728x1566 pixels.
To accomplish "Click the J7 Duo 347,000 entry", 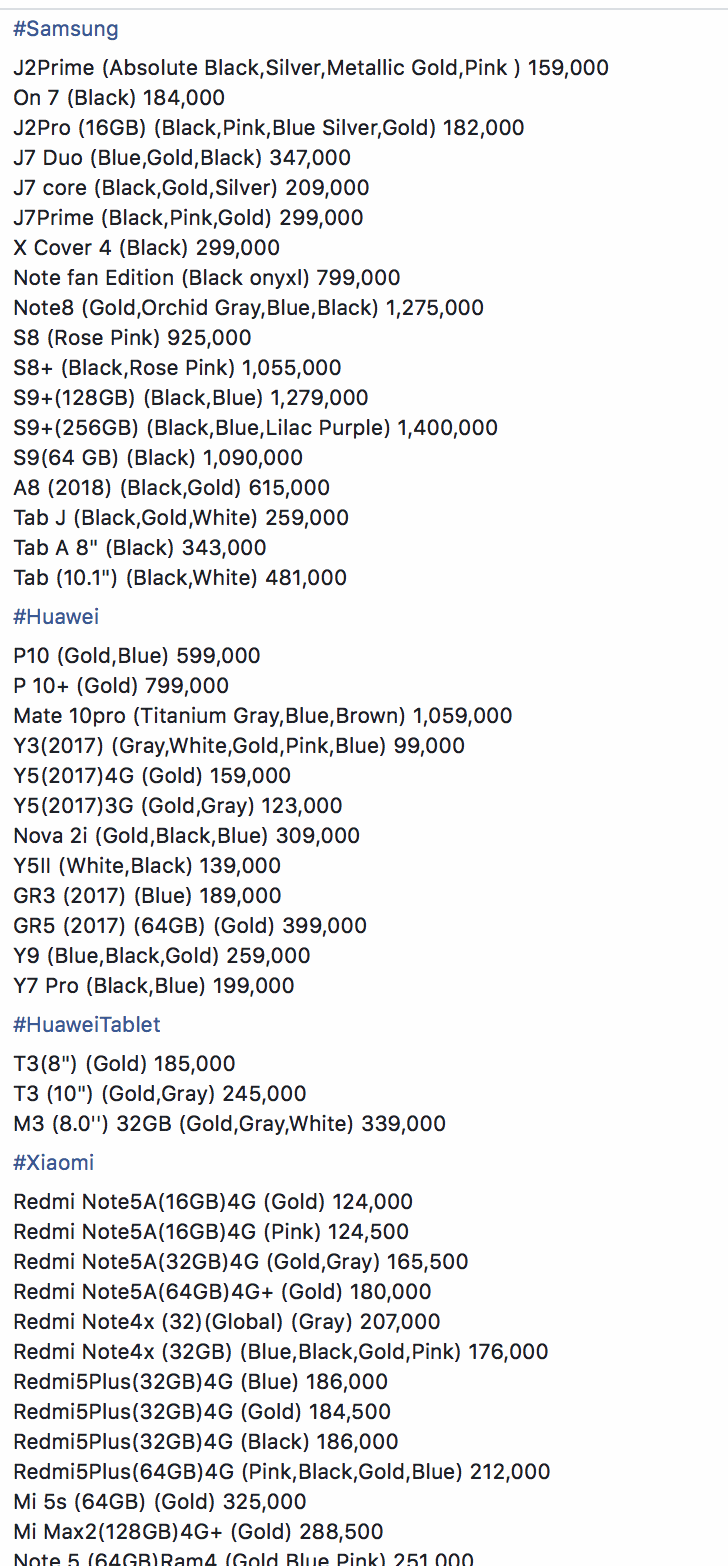I will (x=182, y=158).
